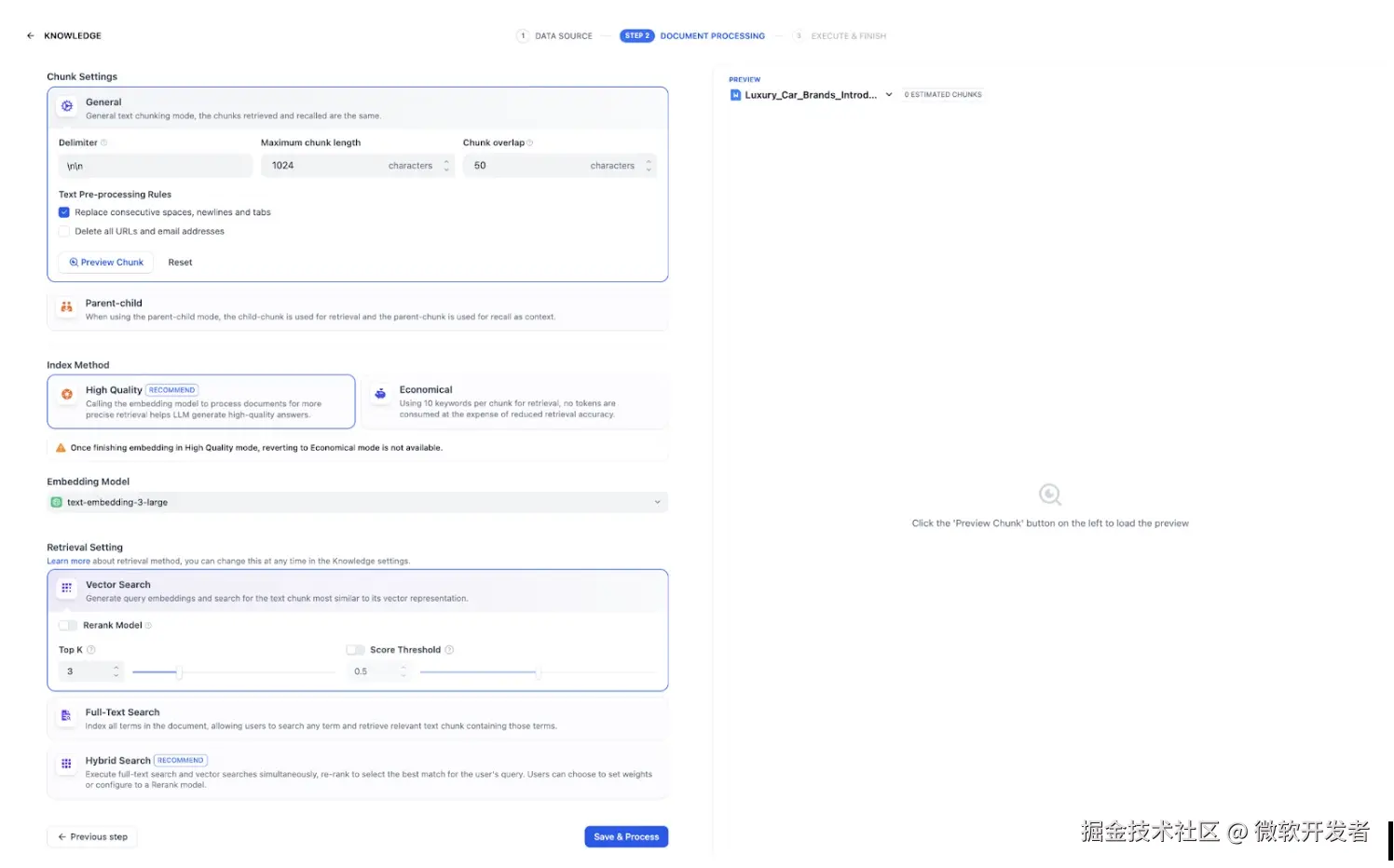Click the General chunk mode icon
The height and width of the screenshot is (868, 1394).
[67, 106]
